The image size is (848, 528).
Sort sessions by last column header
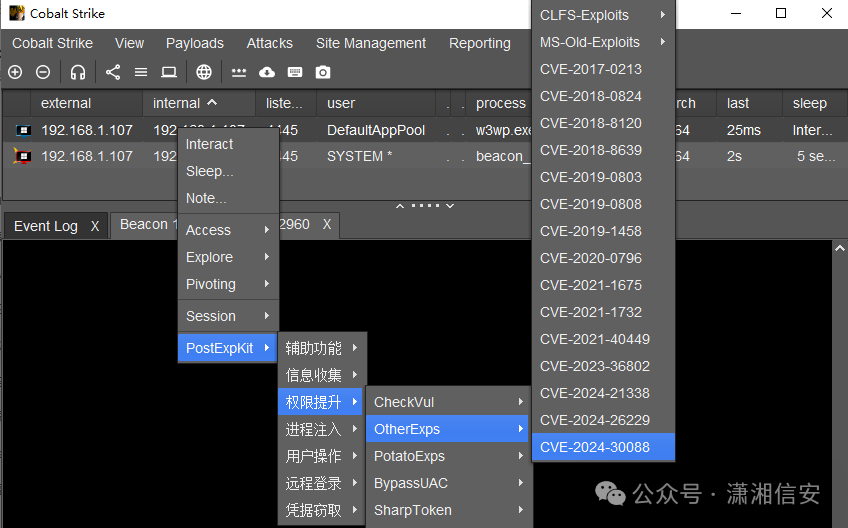(749, 103)
